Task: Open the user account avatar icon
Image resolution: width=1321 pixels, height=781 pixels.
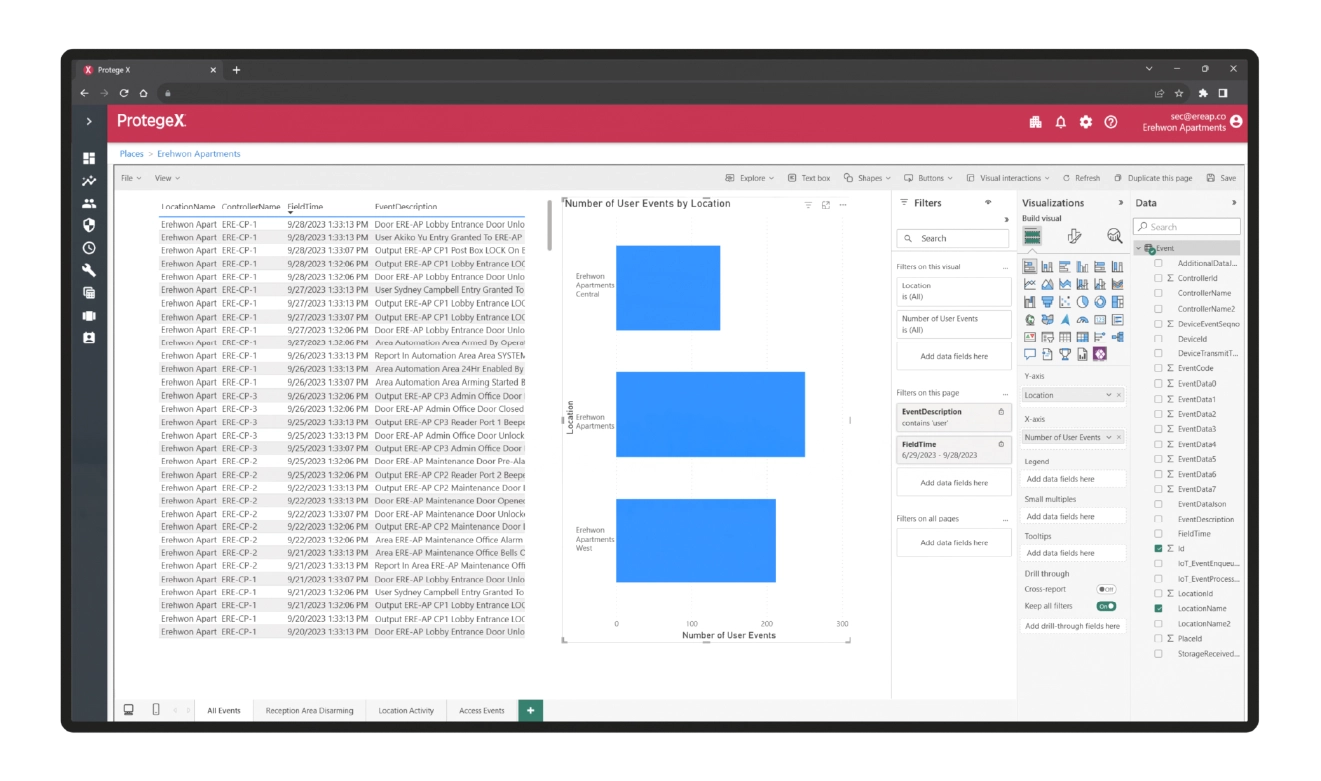Action: pyautogui.click(x=1236, y=121)
